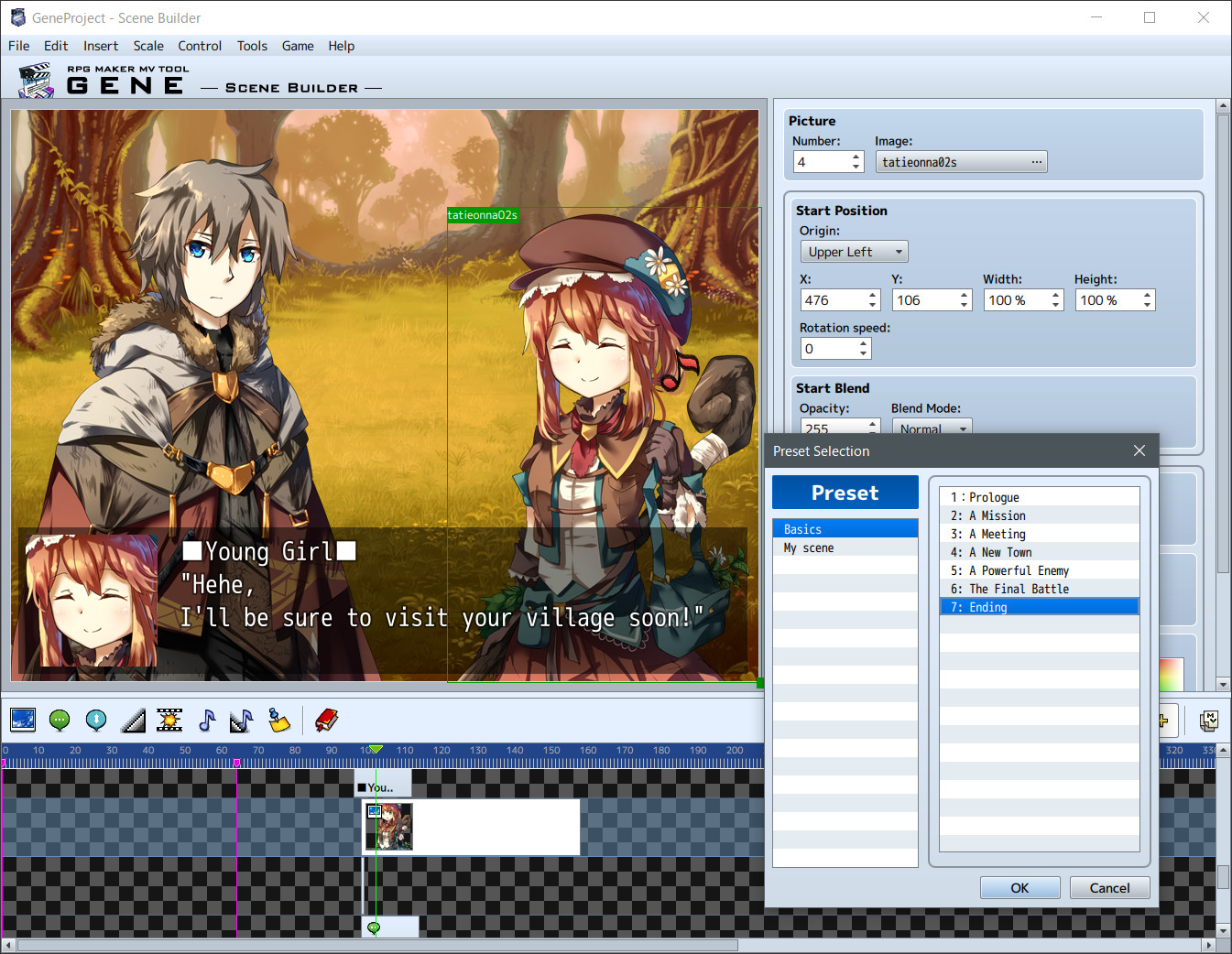
Task: Select the green message balloon tool
Action: (x=59, y=721)
